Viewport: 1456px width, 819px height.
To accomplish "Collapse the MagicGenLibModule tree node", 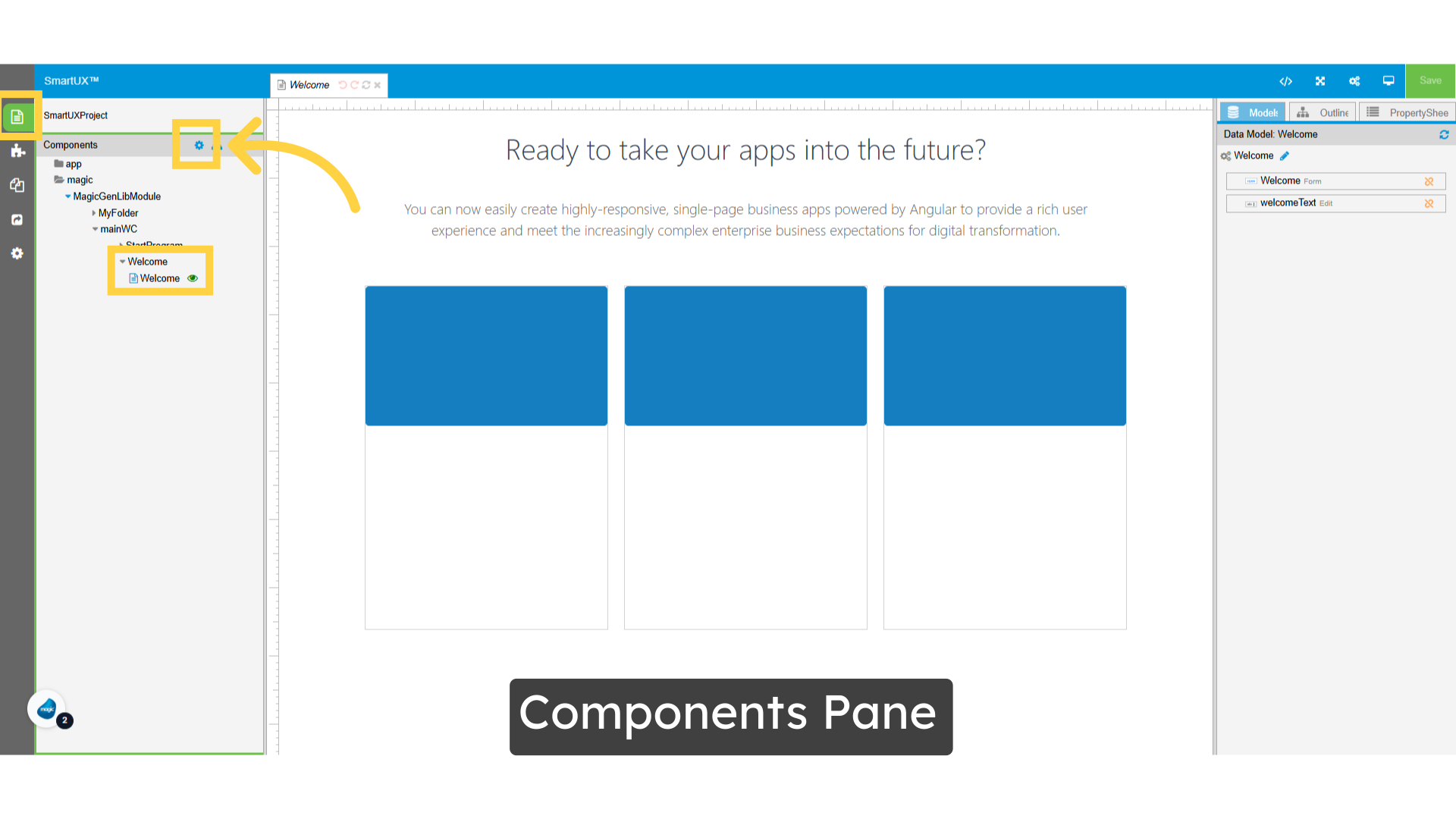I will point(69,196).
